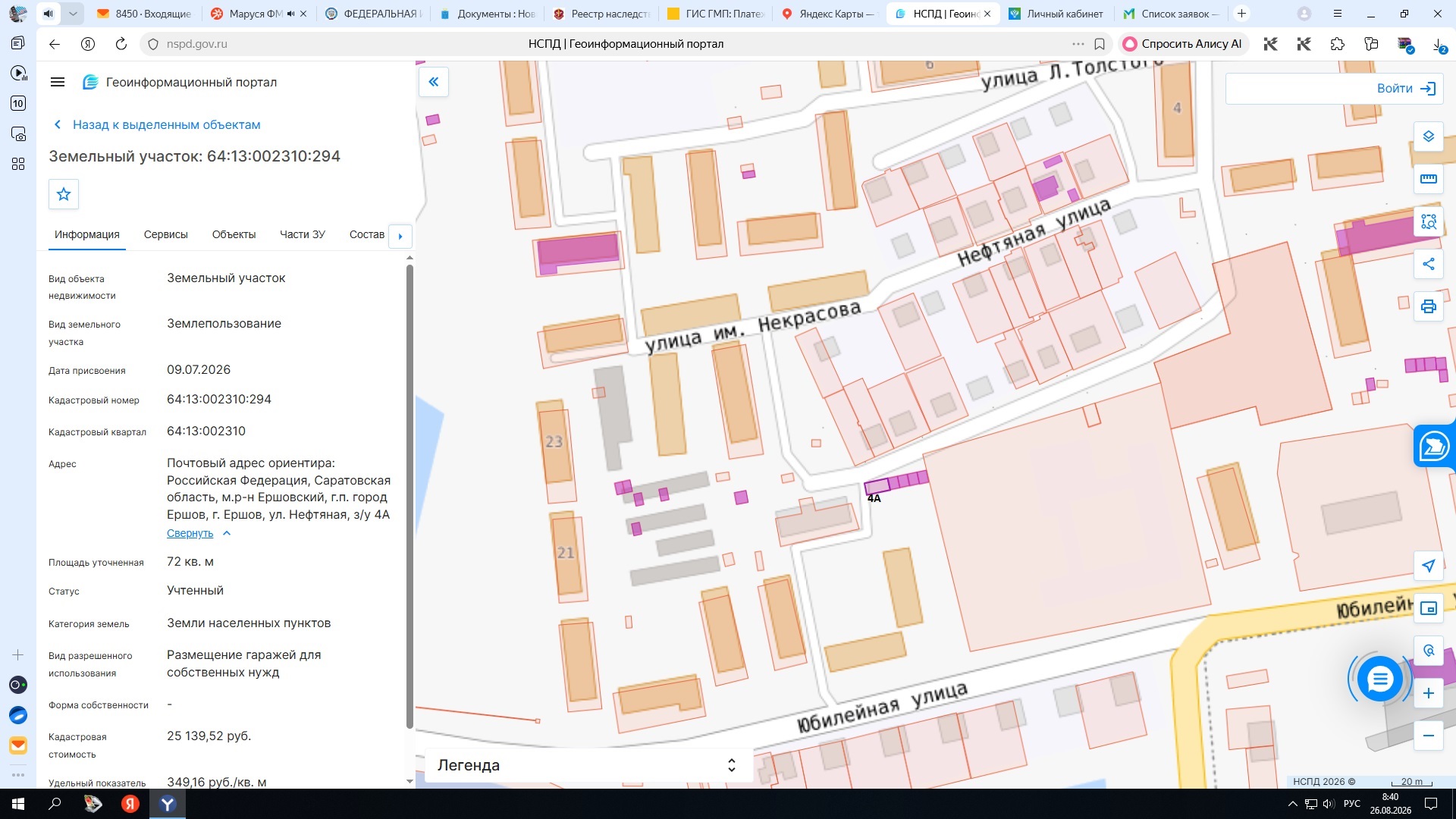Go back via Назад к выделенным объектам
1456x819 pixels.
click(x=157, y=124)
